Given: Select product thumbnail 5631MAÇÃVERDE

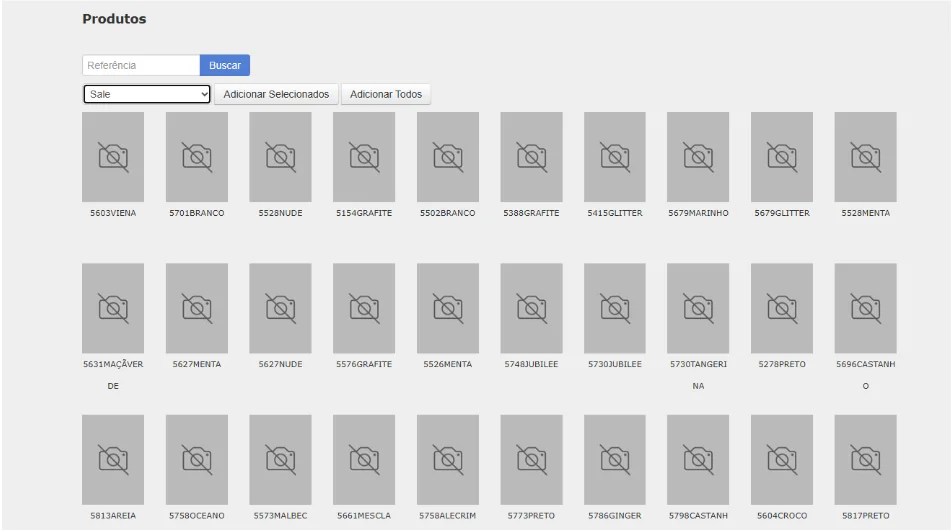Looking at the screenshot, I should 113,308.
